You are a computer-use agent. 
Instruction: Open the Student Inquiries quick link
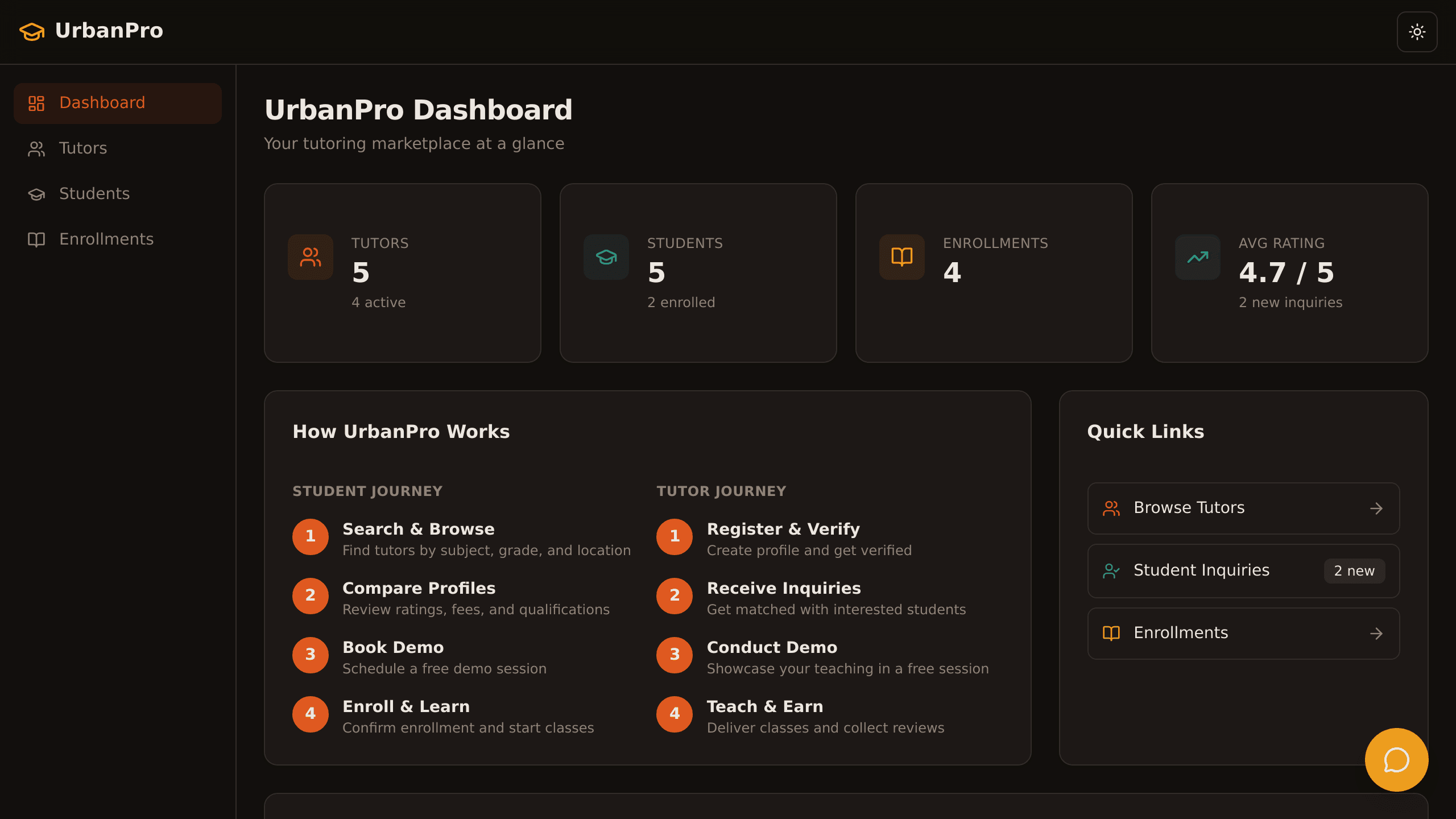pyautogui.click(x=1243, y=570)
